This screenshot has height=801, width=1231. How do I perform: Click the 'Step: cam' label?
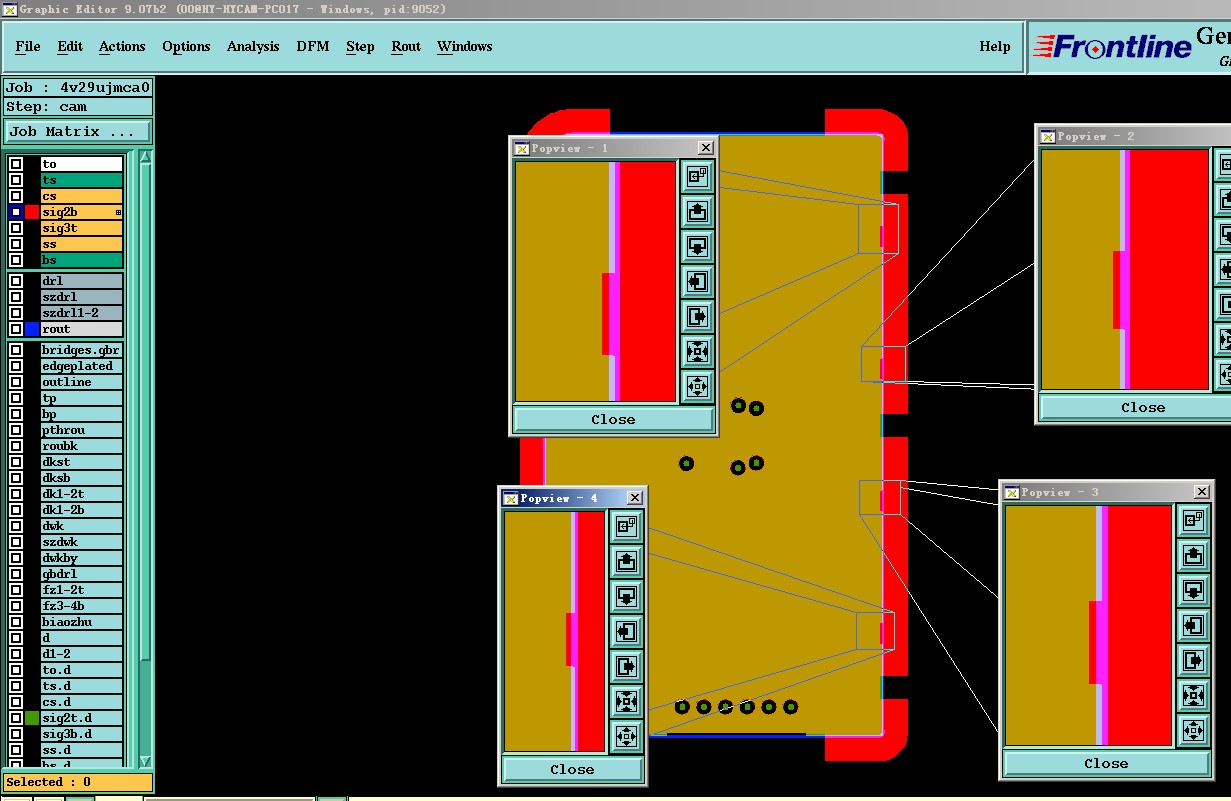point(78,107)
